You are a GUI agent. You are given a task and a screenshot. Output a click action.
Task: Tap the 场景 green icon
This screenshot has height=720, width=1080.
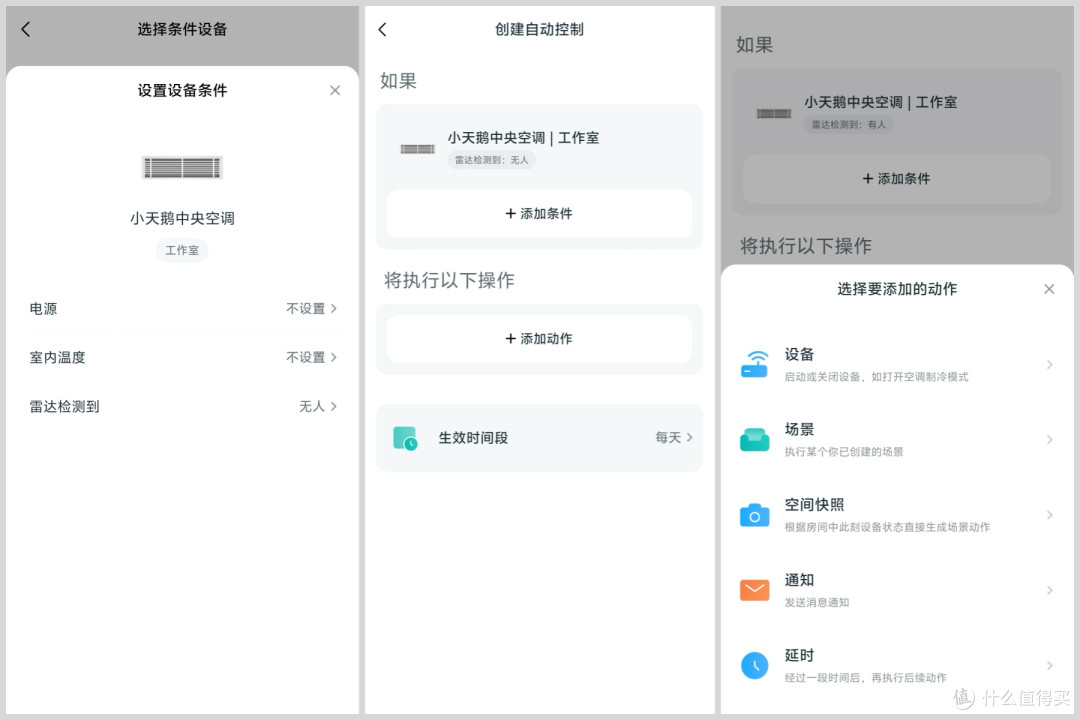754,440
